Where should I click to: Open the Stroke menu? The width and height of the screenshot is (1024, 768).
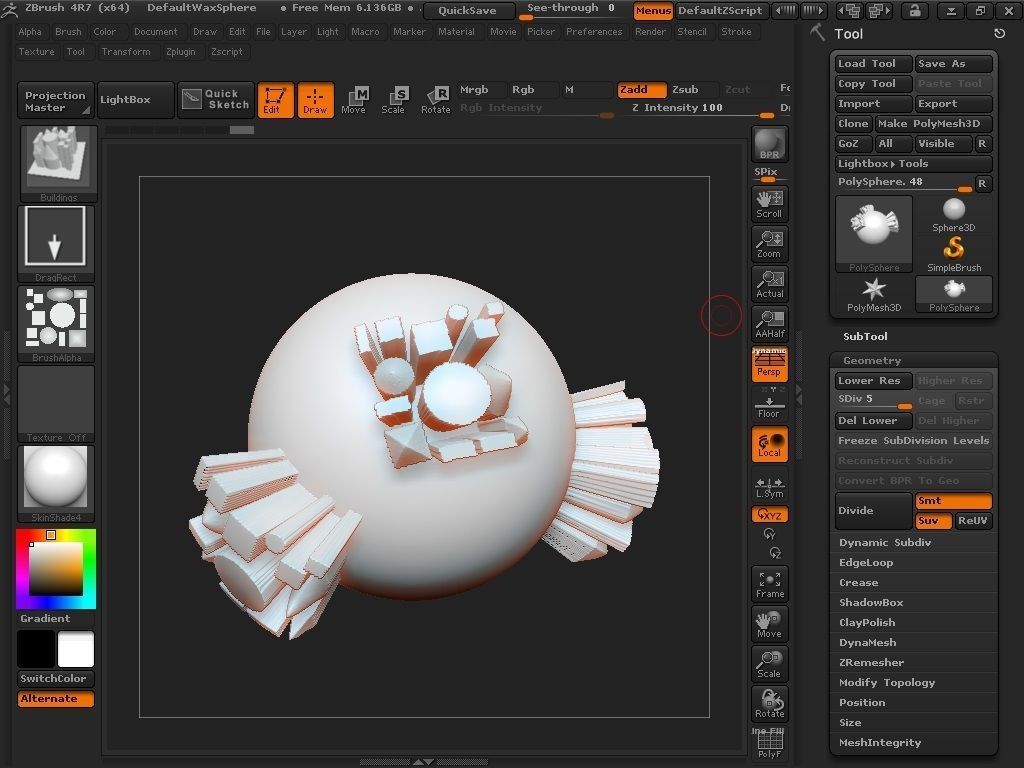coord(736,31)
